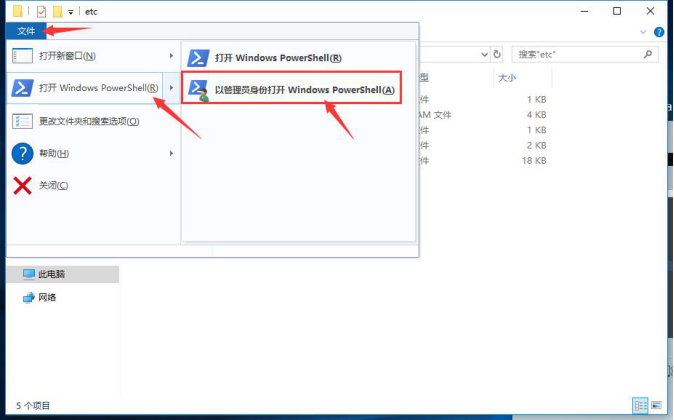Click the admin PowerShell icon with the user badge
This screenshot has width=674, height=420.
[x=198, y=90]
